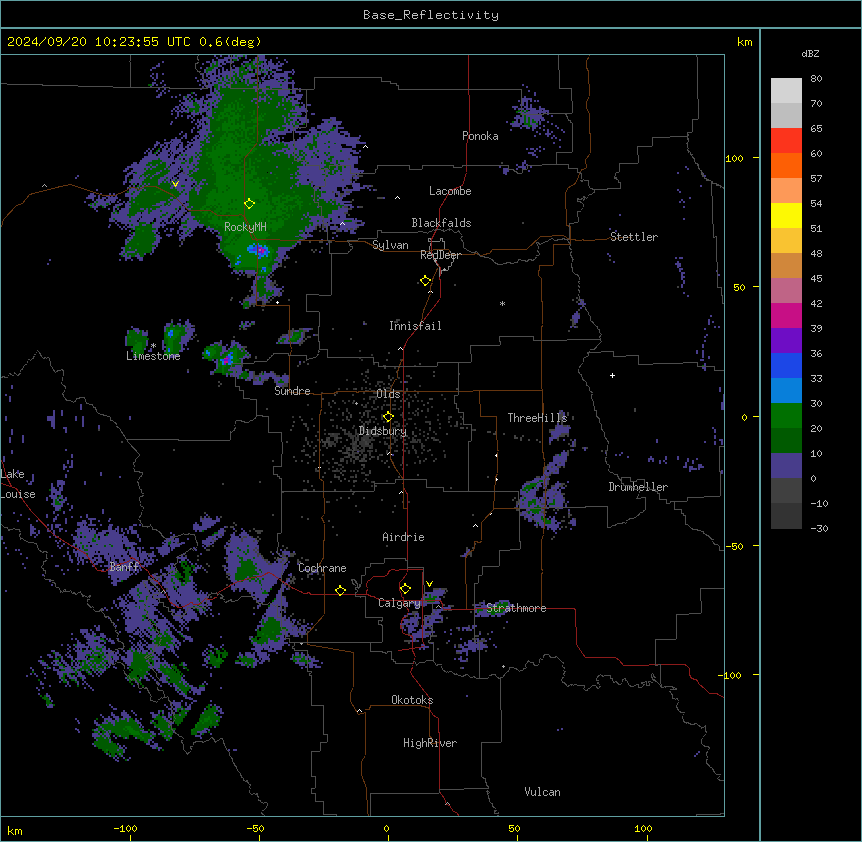This screenshot has width=862, height=842.
Task: Click the white asterisk marker east of Innisfail
Action: pos(502,303)
